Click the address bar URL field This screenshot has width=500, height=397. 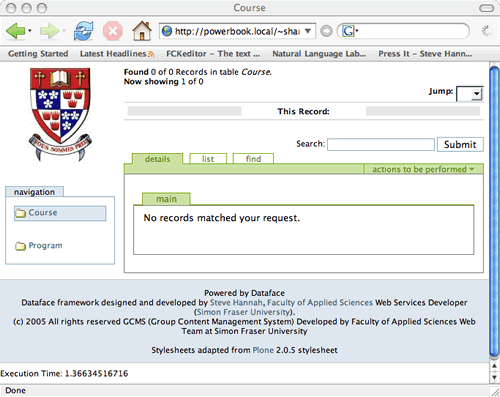[237, 31]
